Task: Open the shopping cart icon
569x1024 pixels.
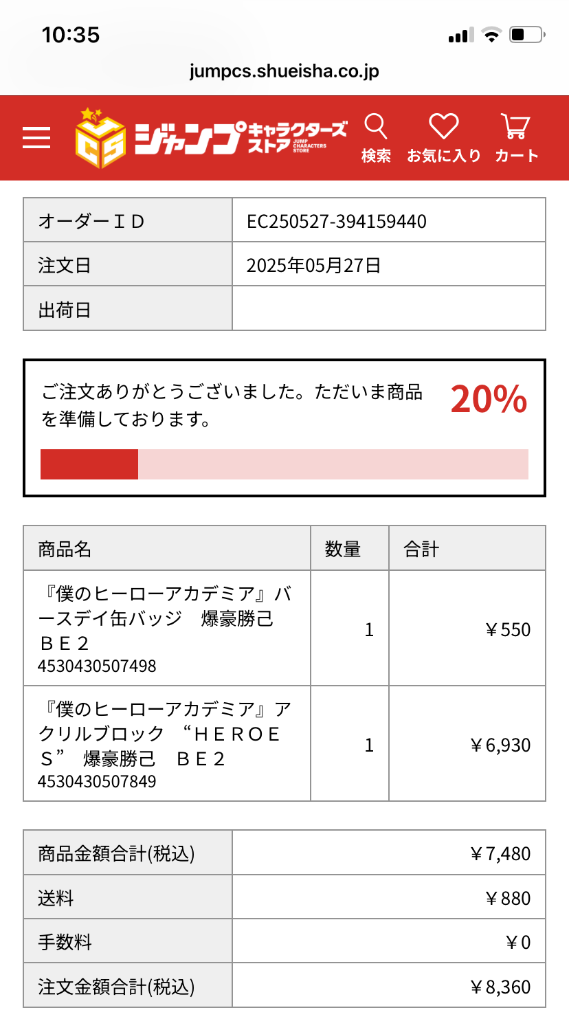Action: [515, 126]
